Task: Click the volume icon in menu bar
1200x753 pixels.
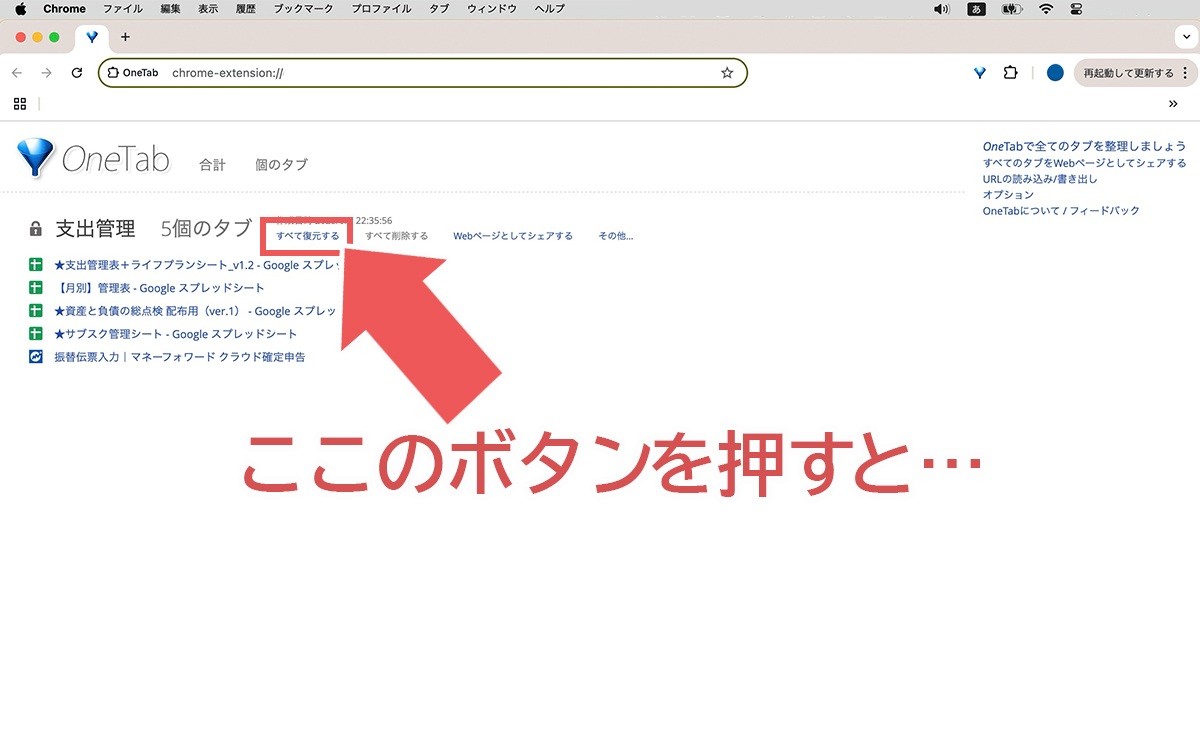Action: 941,9
